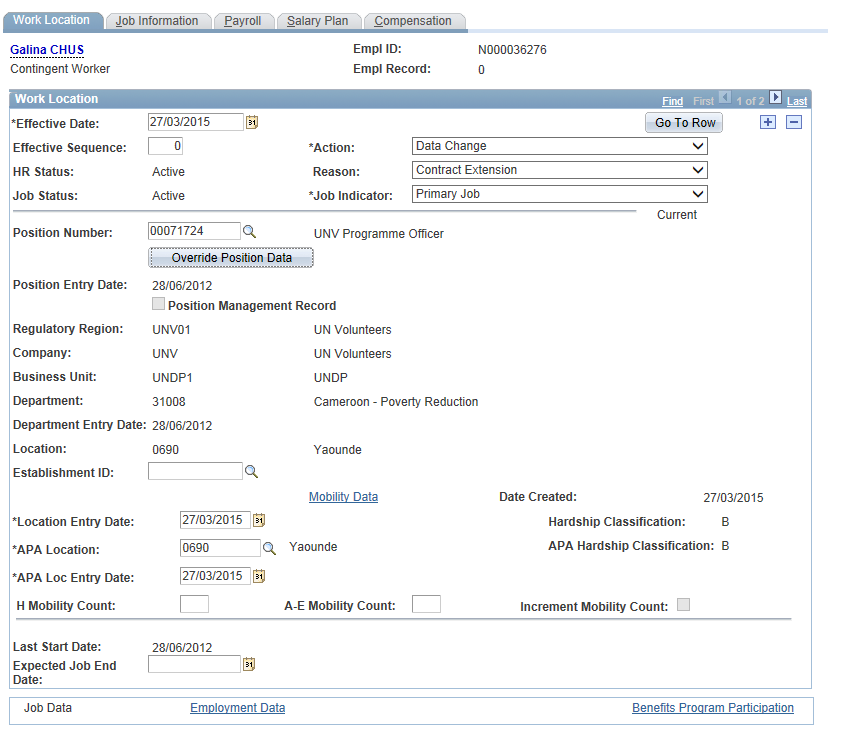
Task: Open the Employment Data link
Action: (x=238, y=708)
